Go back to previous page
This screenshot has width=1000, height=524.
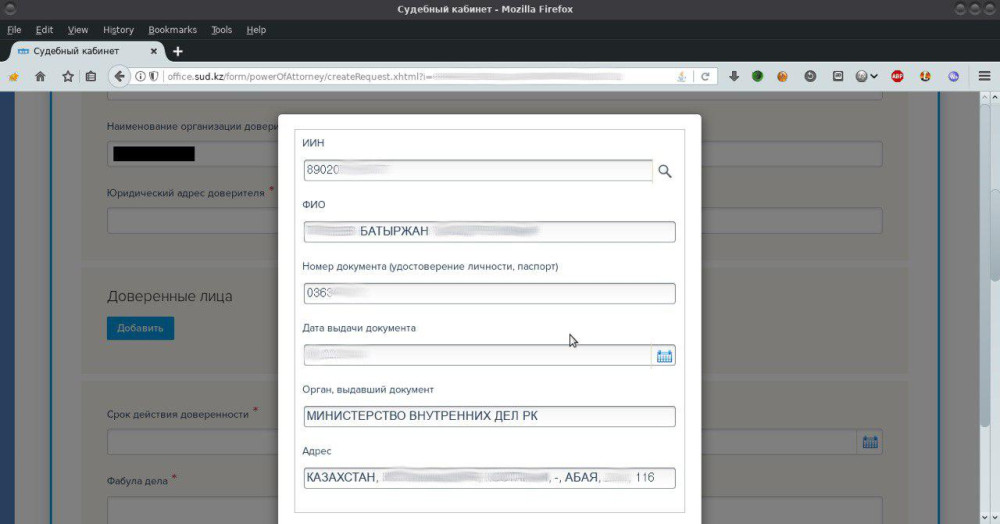coord(120,76)
